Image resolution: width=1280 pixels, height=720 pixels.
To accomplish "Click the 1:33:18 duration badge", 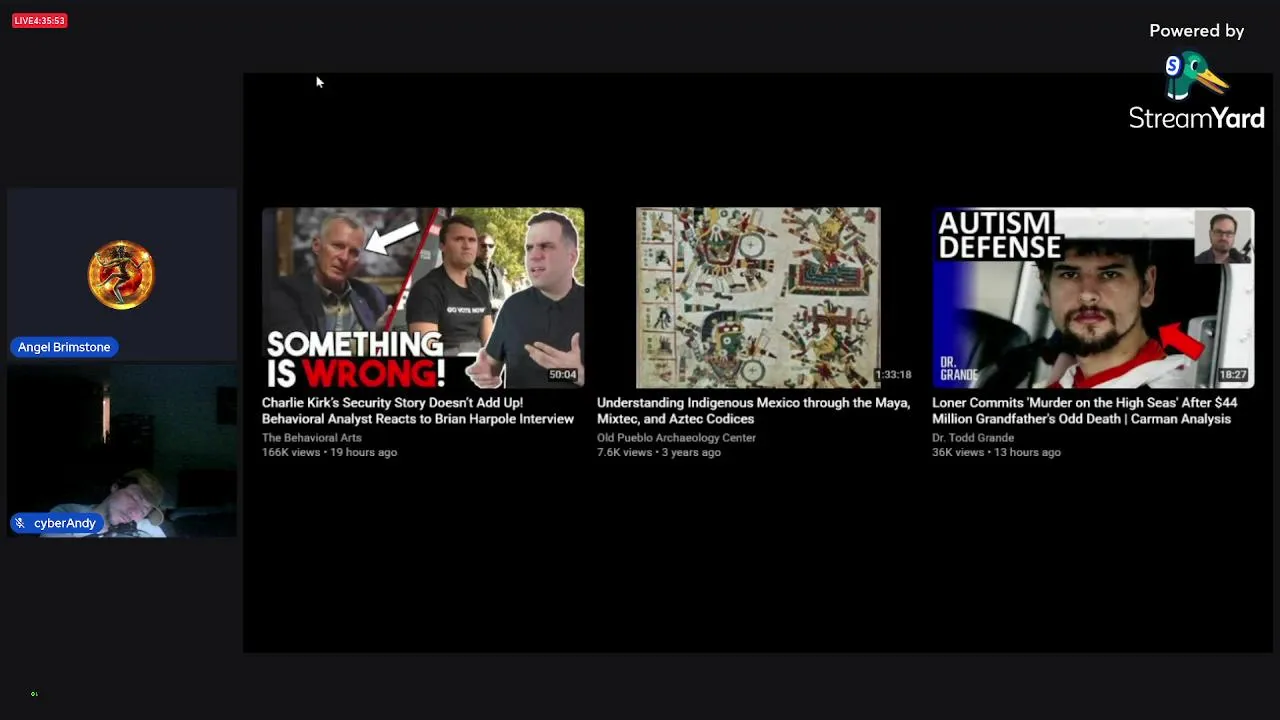I will (x=893, y=375).
